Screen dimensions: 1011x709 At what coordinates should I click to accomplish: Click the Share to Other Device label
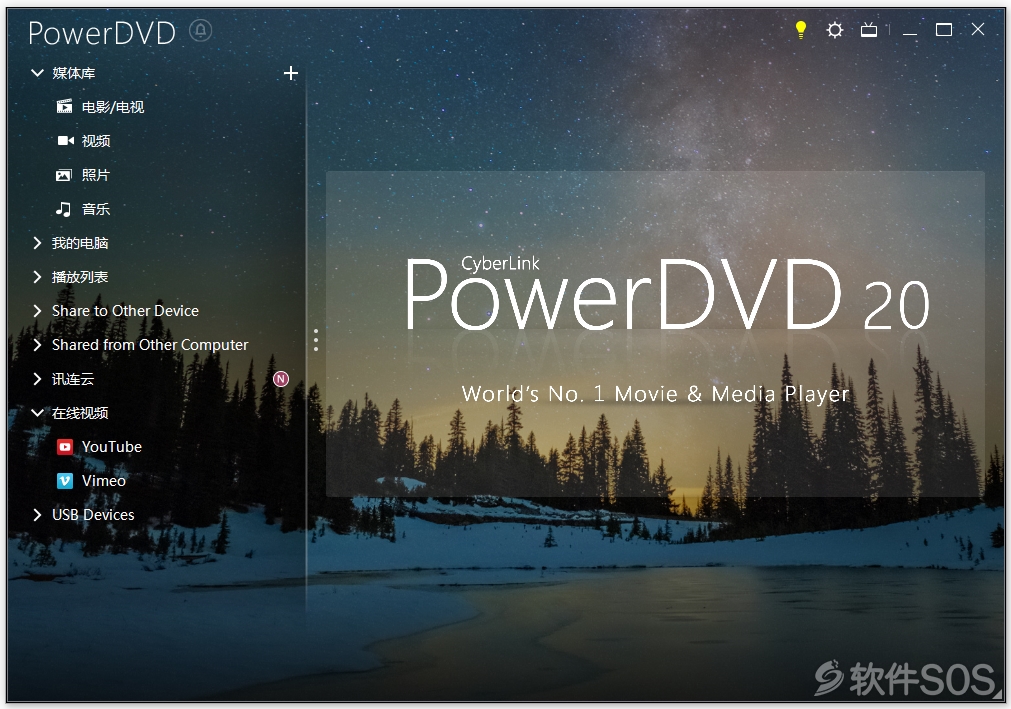125,311
